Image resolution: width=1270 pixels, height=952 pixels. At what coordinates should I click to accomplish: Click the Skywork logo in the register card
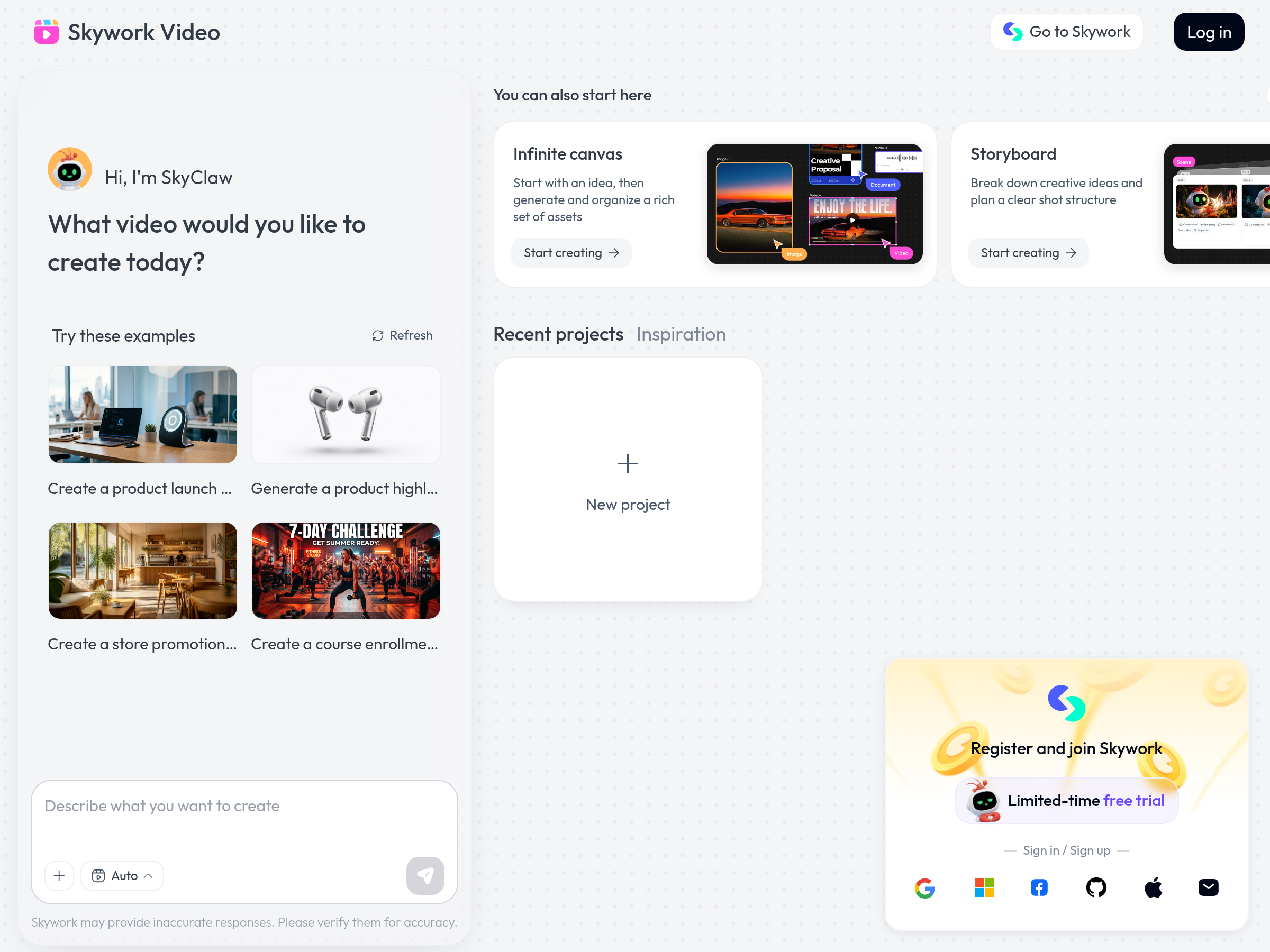[1067, 703]
